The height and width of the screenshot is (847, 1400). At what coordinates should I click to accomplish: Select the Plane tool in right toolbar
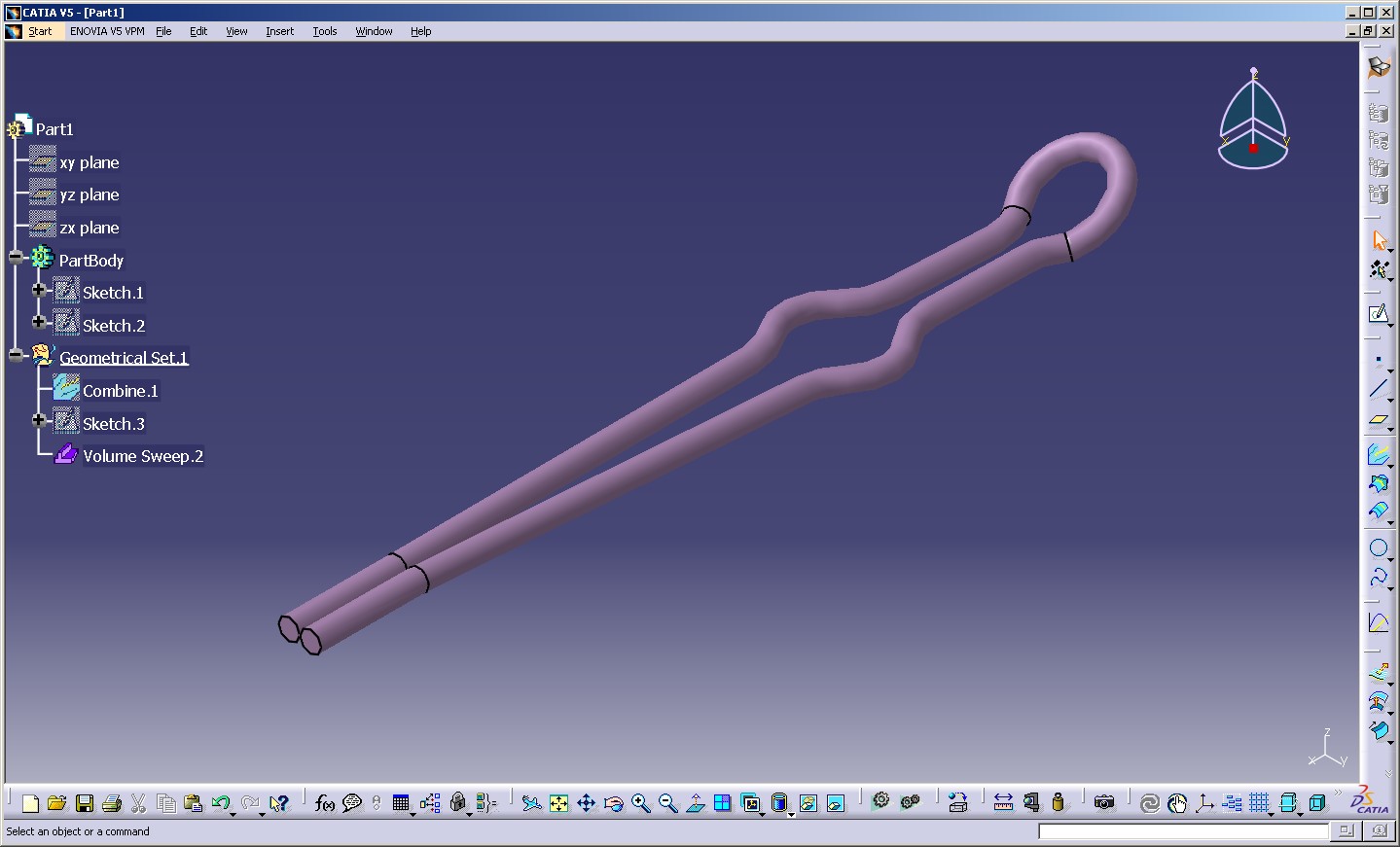(1378, 419)
